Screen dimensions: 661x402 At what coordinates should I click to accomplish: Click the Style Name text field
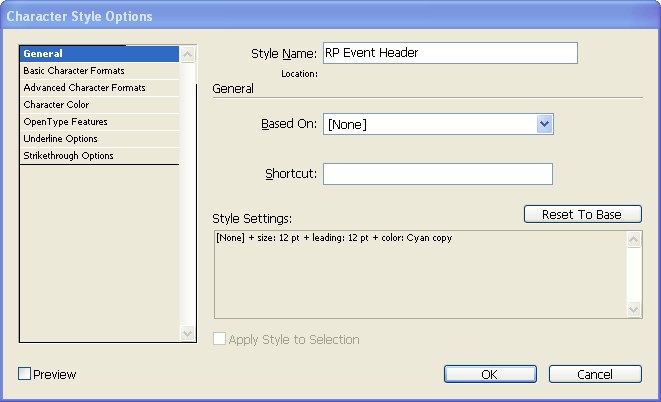pos(450,53)
